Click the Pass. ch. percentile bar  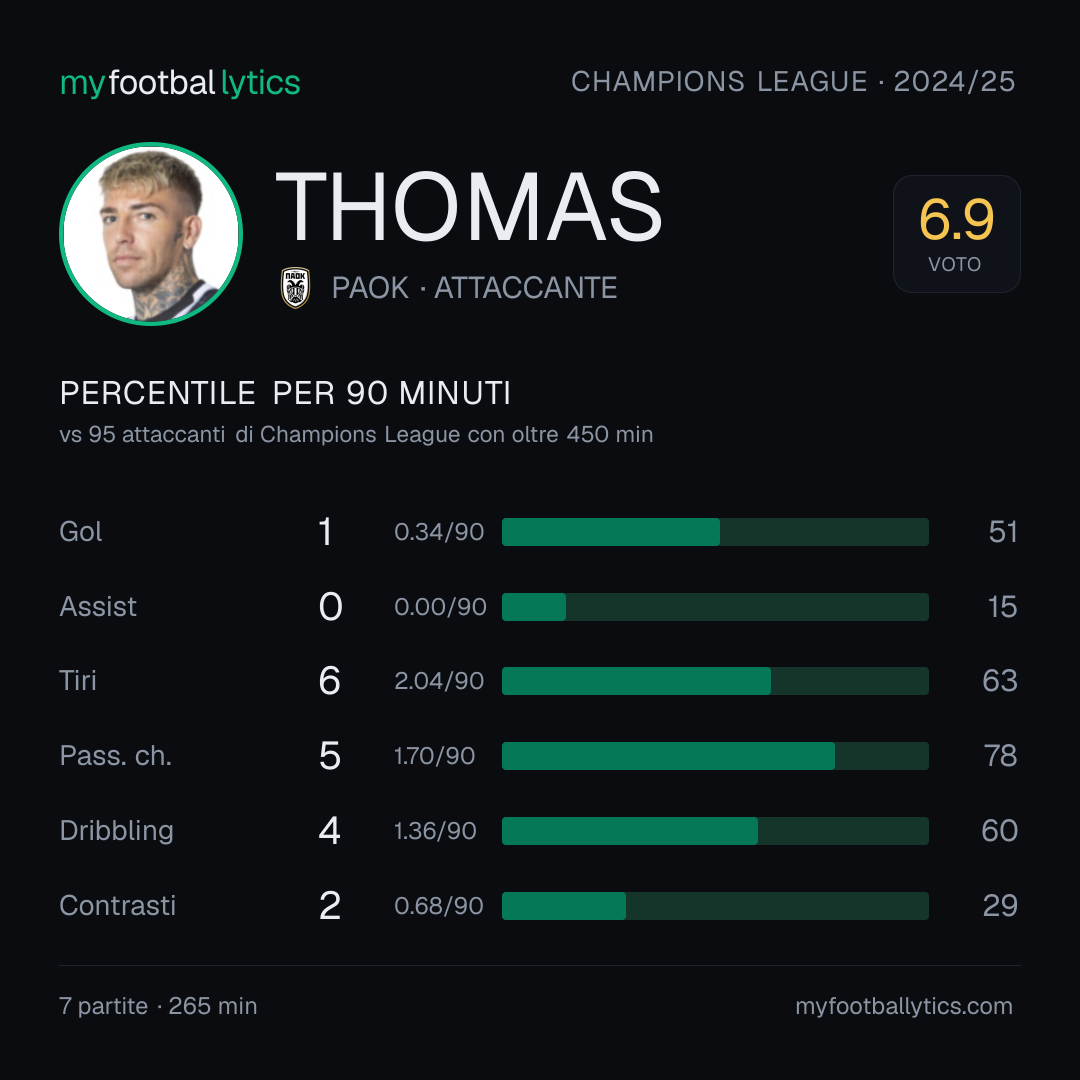tap(715, 756)
